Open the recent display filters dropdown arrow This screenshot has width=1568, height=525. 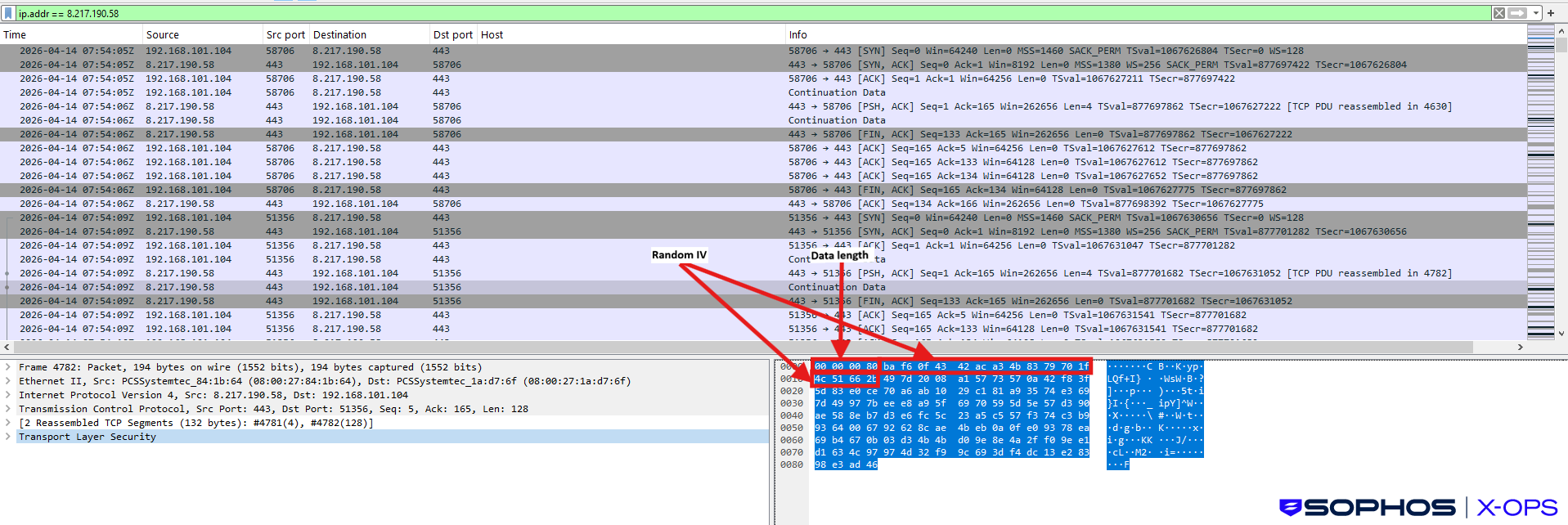(x=1536, y=13)
